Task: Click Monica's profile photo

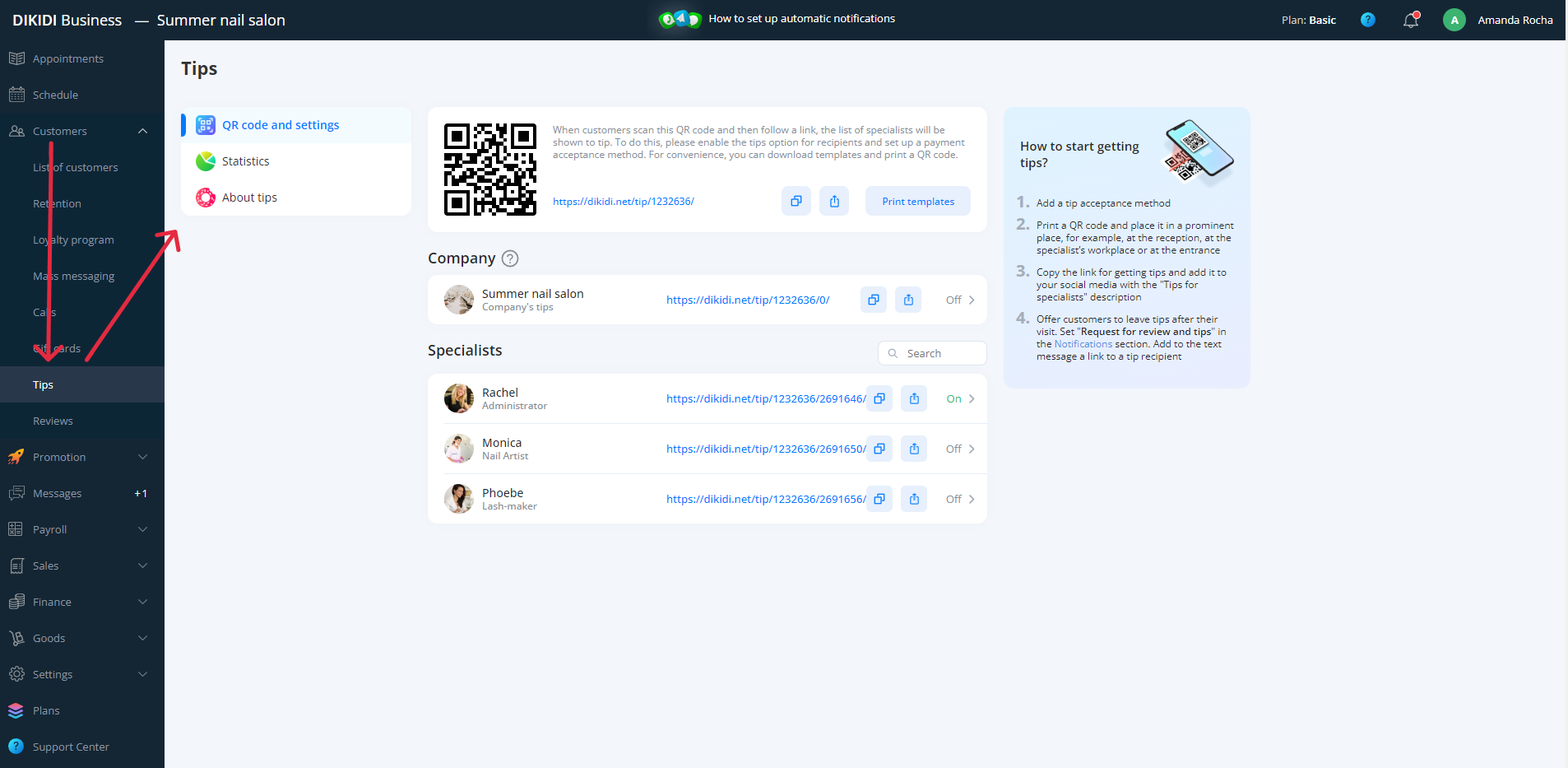Action: click(459, 449)
